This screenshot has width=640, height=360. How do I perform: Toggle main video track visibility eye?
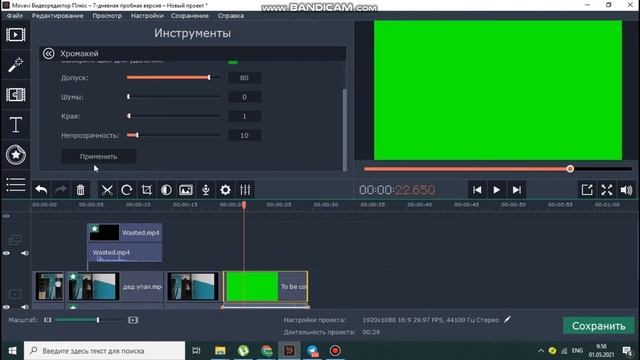click(7, 307)
